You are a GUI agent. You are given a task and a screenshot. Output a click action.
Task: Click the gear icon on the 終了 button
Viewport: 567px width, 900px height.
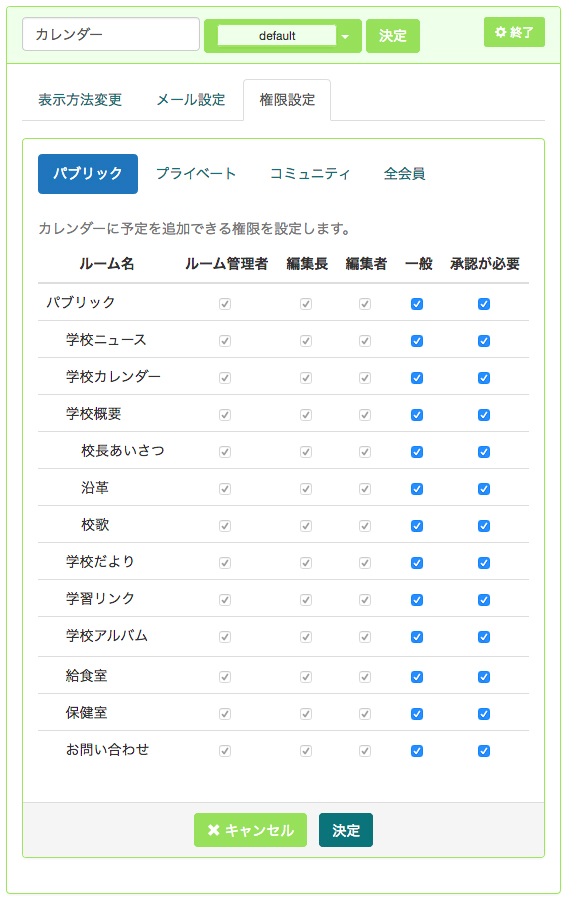[x=500, y=32]
